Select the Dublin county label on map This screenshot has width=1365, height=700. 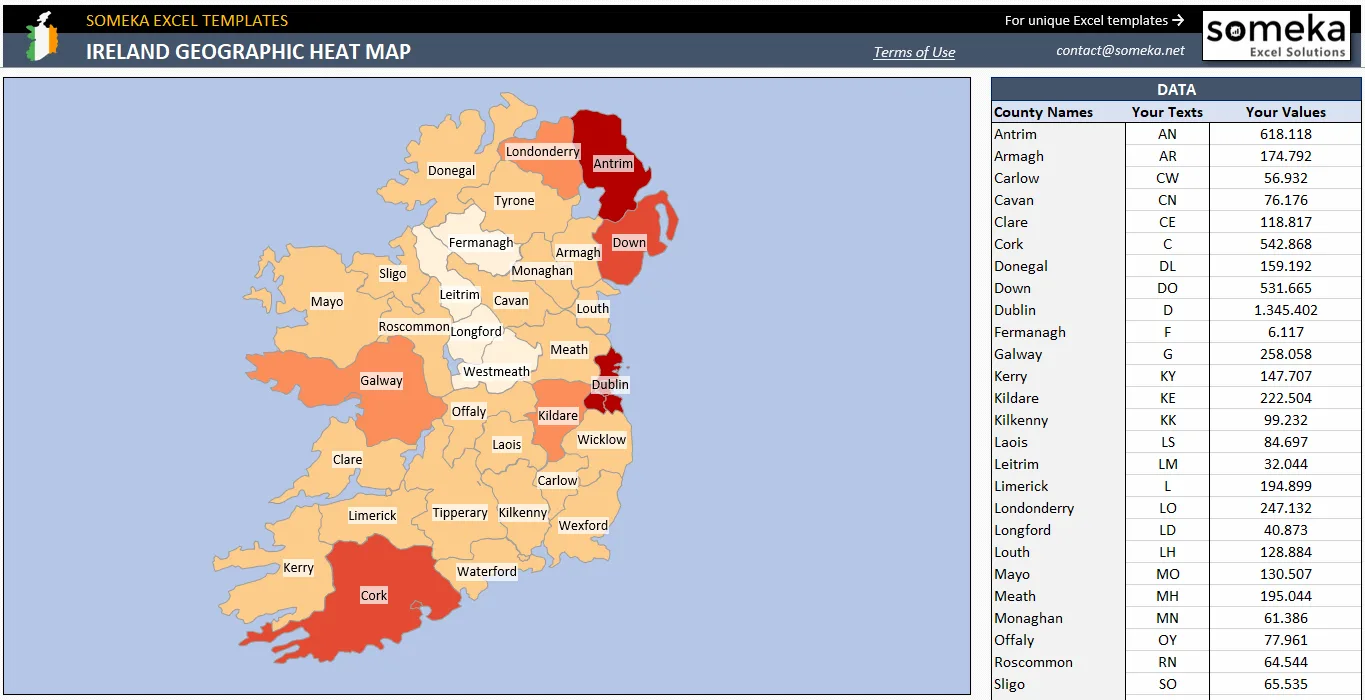pyautogui.click(x=610, y=384)
